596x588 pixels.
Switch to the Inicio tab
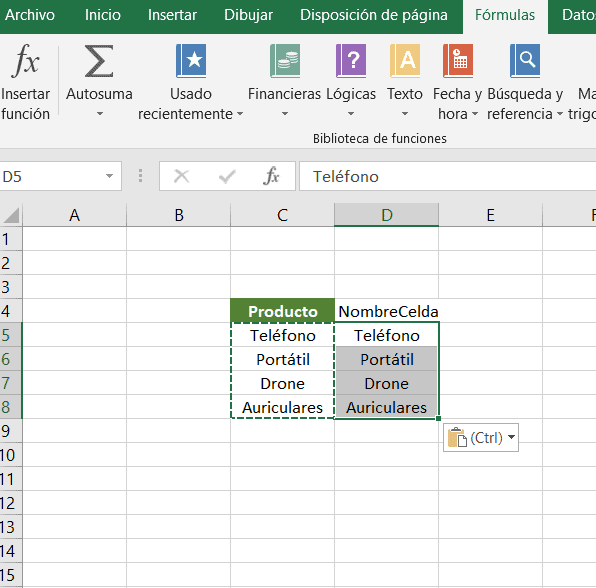103,15
